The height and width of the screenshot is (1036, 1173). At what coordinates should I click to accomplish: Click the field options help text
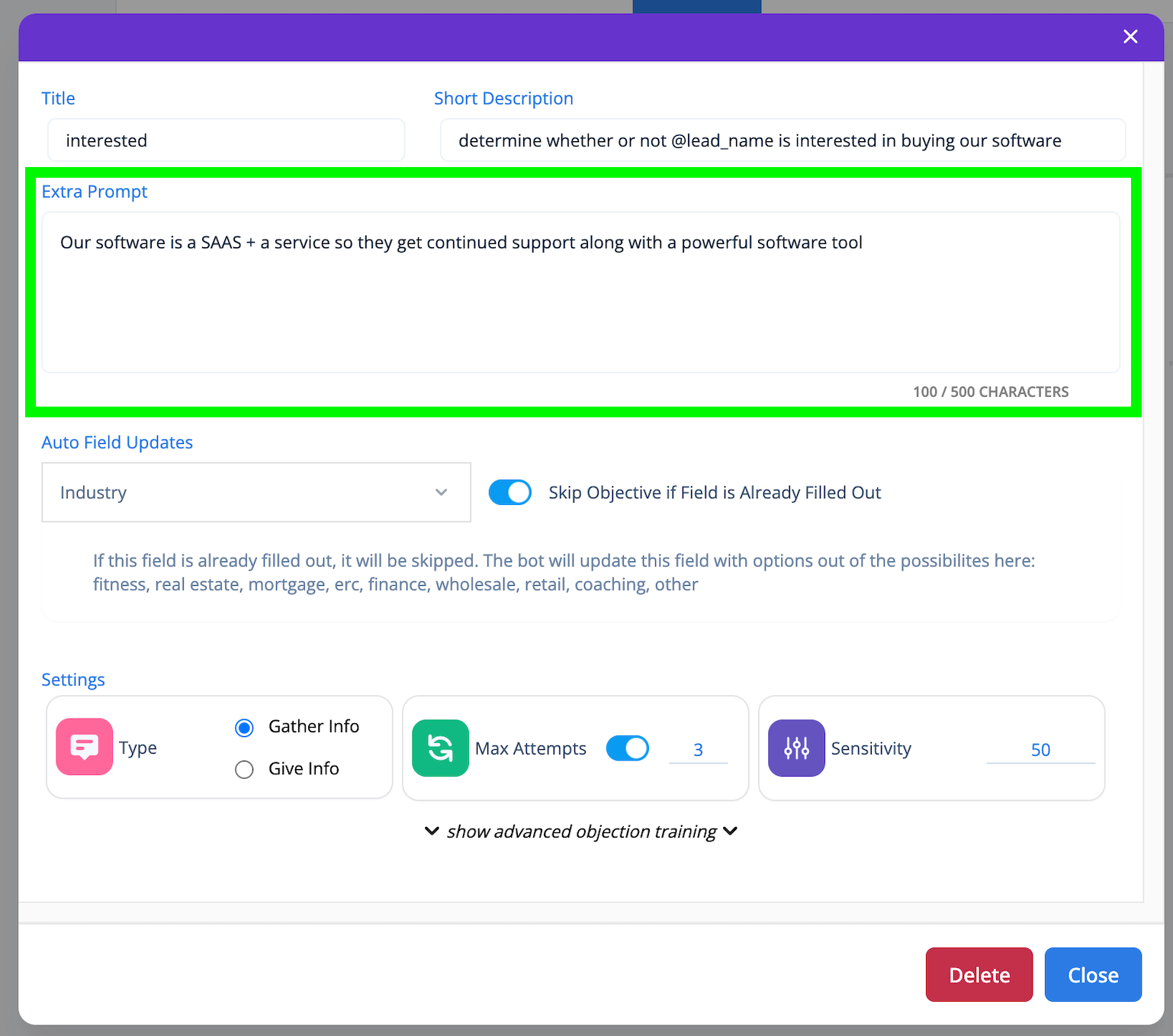(564, 572)
